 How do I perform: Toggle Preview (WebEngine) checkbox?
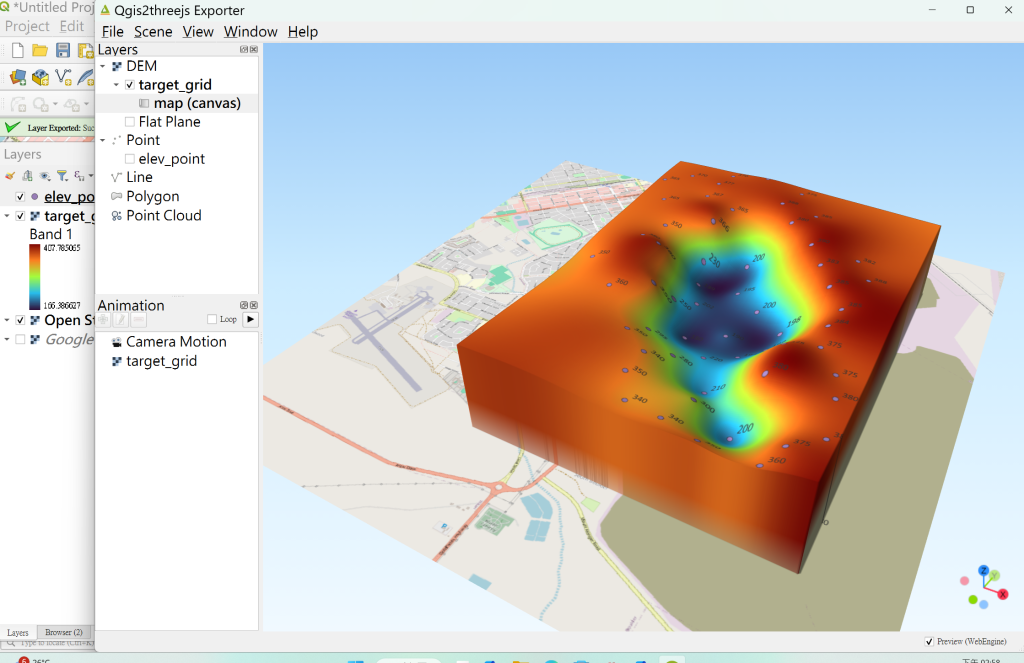pyautogui.click(x=929, y=641)
